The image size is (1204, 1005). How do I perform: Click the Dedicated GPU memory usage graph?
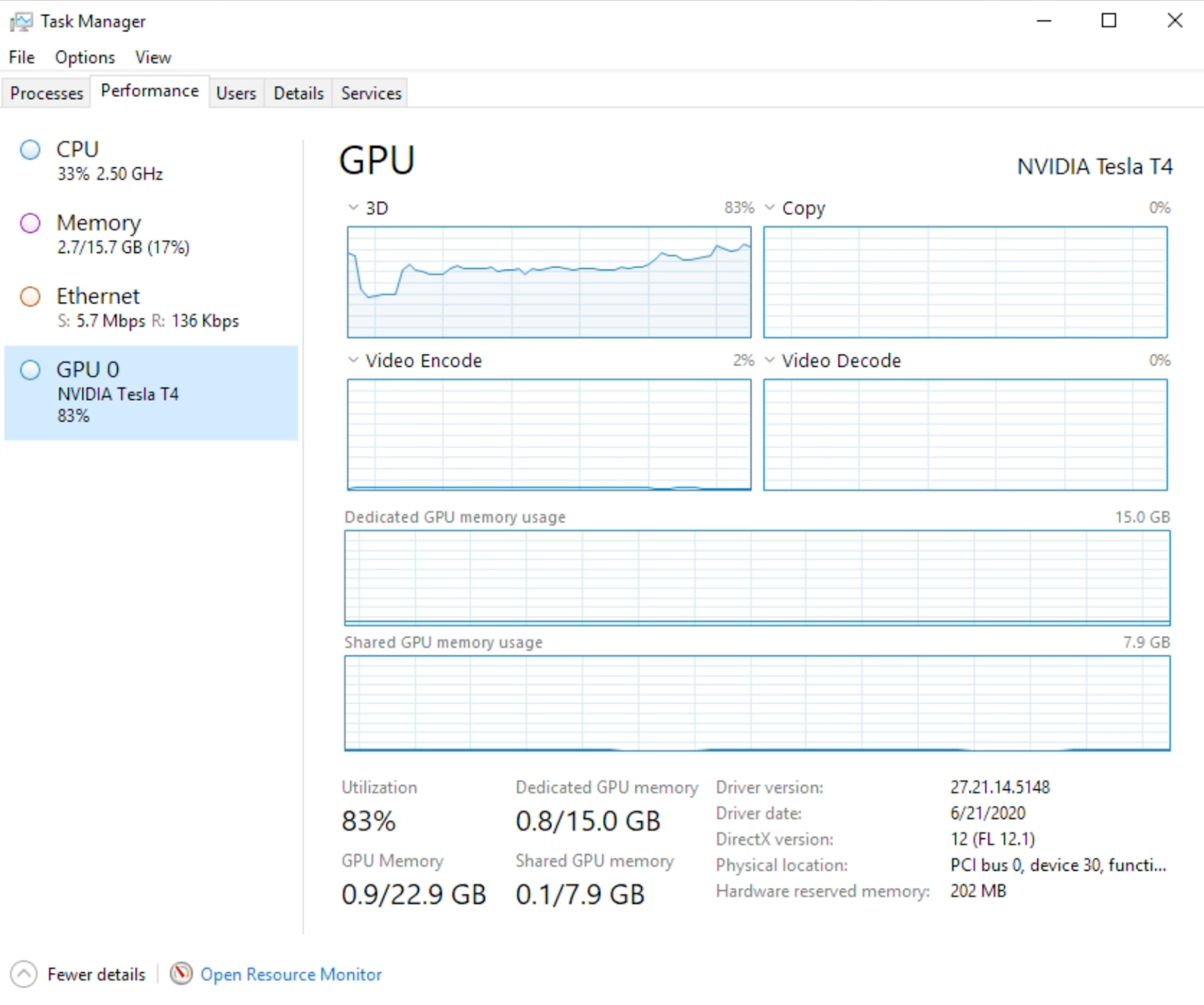pyautogui.click(x=757, y=578)
